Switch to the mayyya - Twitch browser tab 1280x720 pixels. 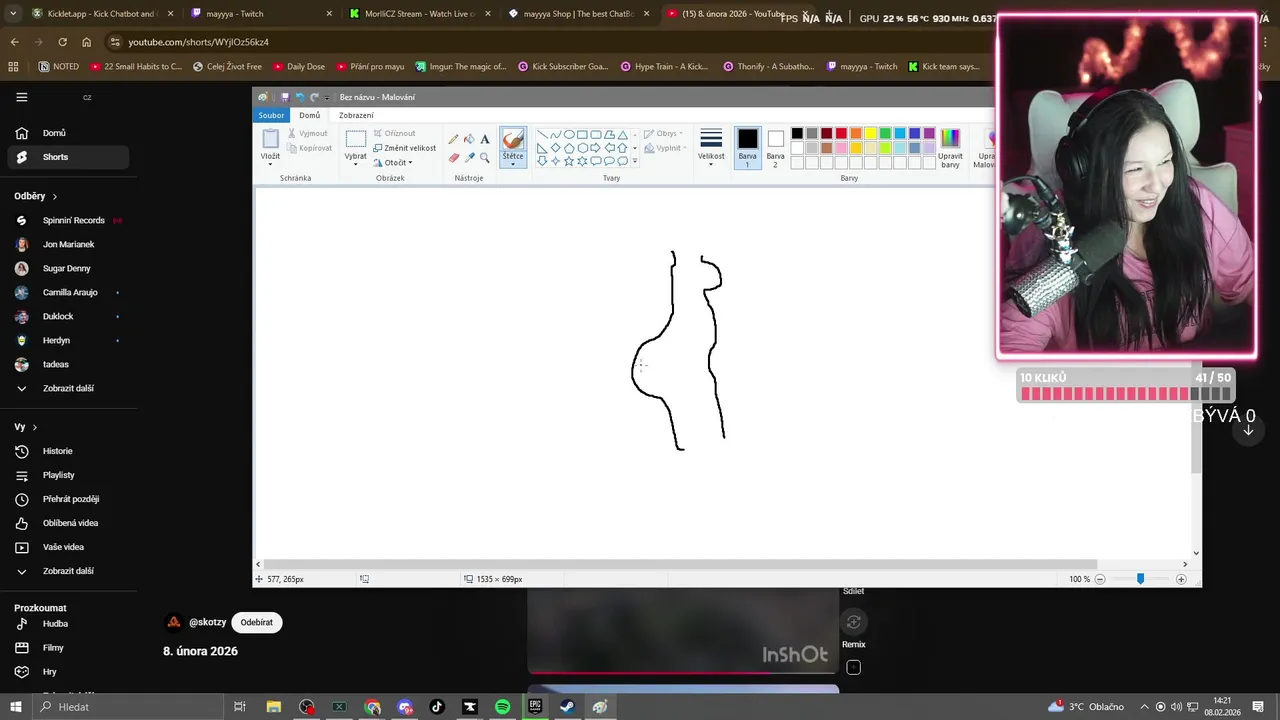click(x=260, y=14)
